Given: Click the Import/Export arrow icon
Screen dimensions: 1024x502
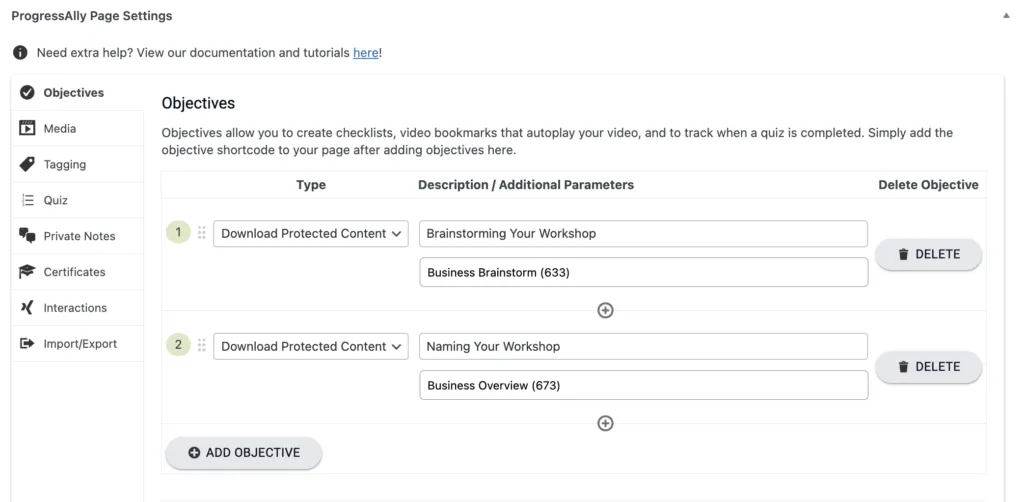Looking at the screenshot, I should click(x=27, y=344).
